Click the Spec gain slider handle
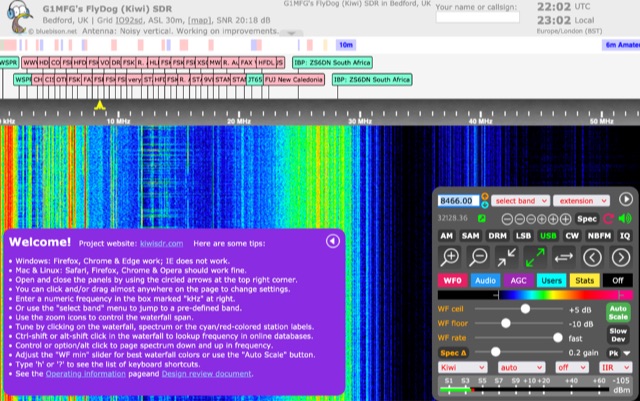The height and width of the screenshot is (401, 640). click(496, 352)
